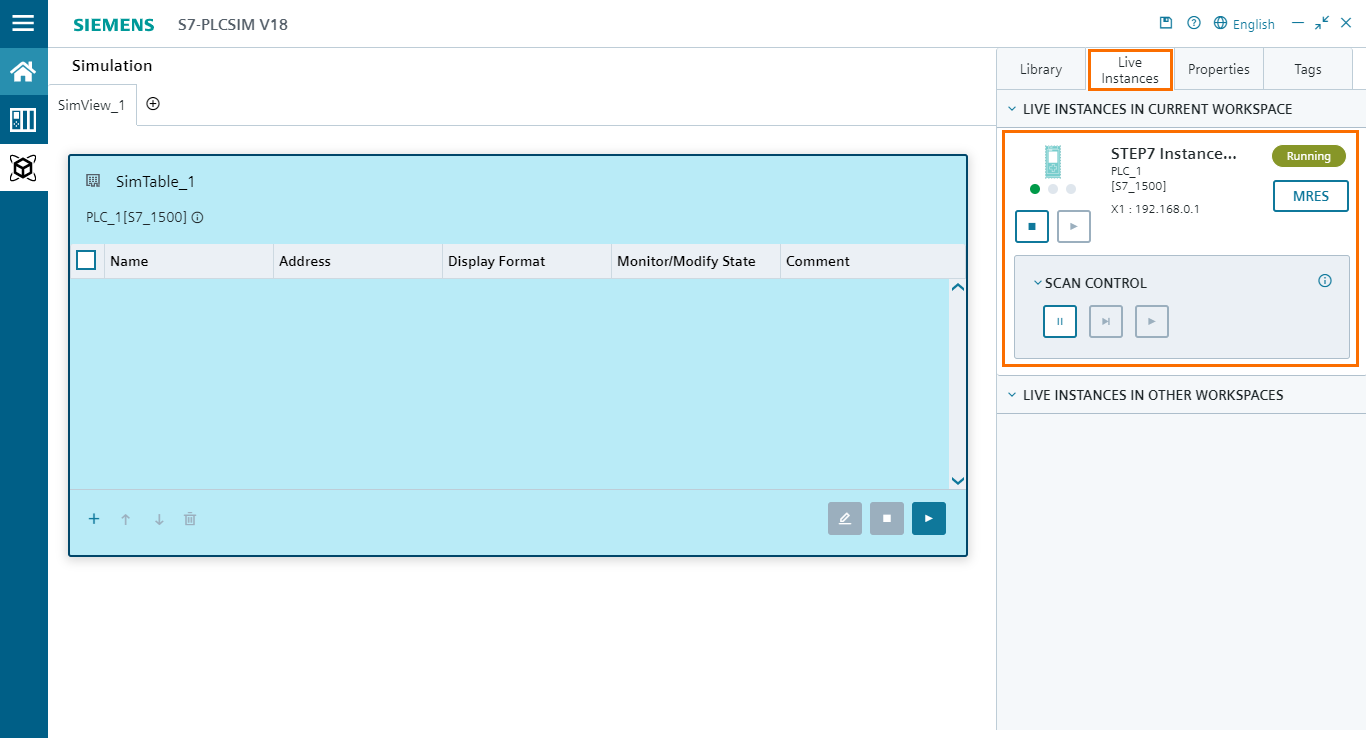Open the Home sidebar icon
This screenshot has width=1366, height=738.
pos(23,71)
